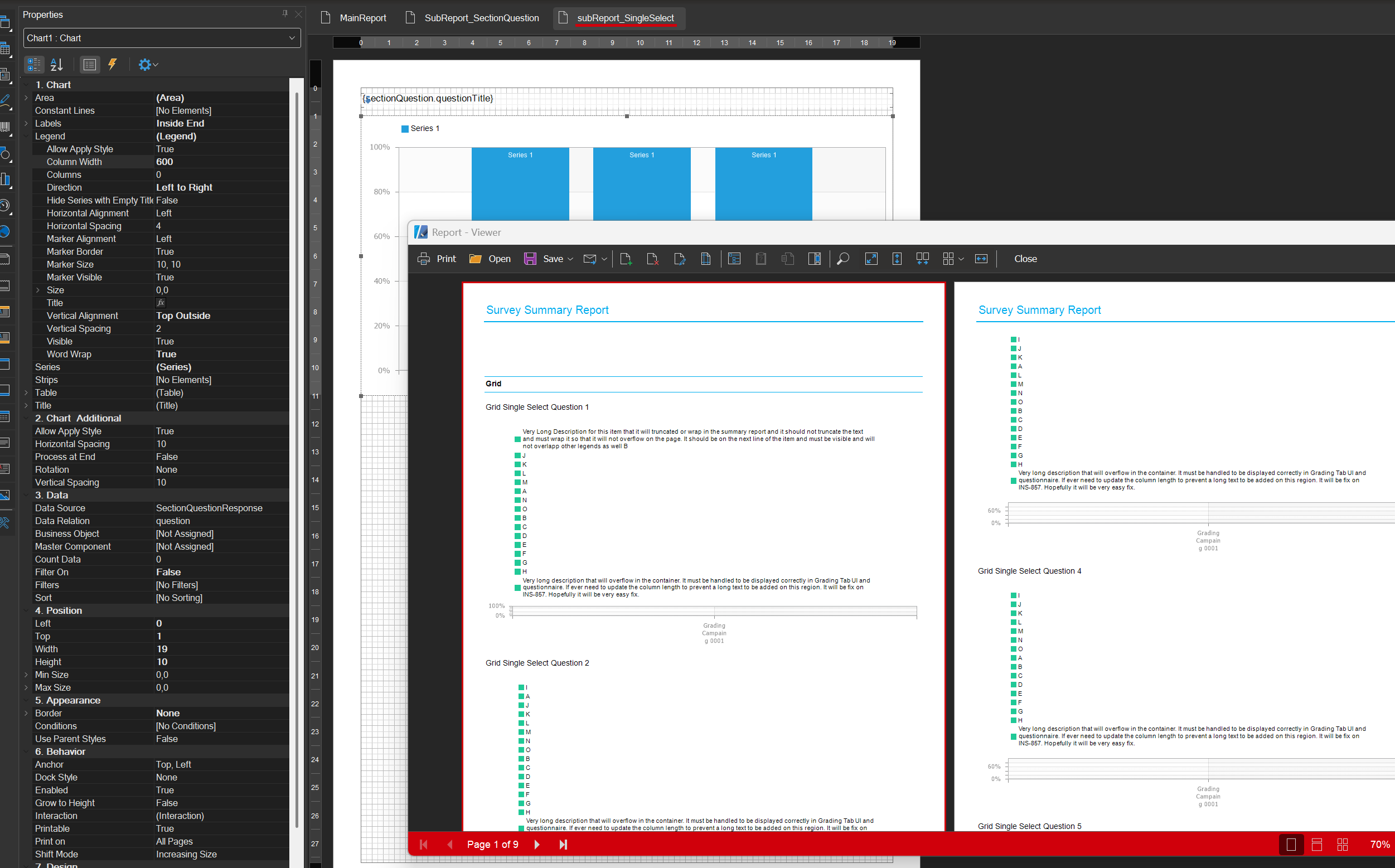Select the subReport_SingleSelect tab
Viewport: 1395px width, 868px height.
coord(619,18)
